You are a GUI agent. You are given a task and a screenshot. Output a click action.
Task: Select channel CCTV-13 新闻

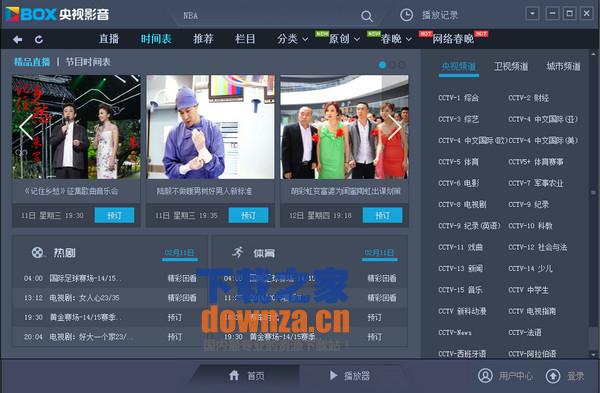coord(460,269)
